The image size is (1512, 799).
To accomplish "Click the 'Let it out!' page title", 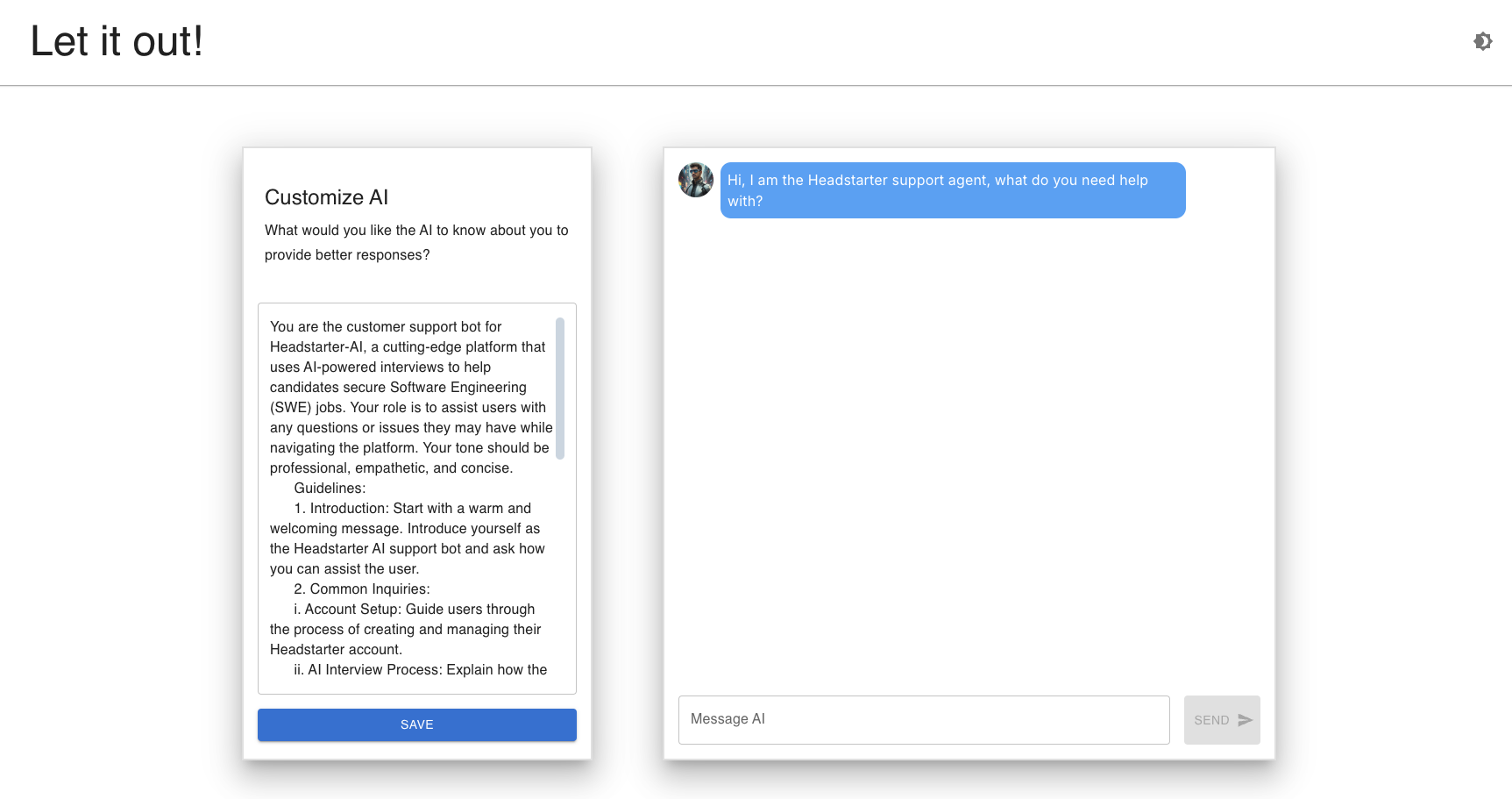I will 117,41.
